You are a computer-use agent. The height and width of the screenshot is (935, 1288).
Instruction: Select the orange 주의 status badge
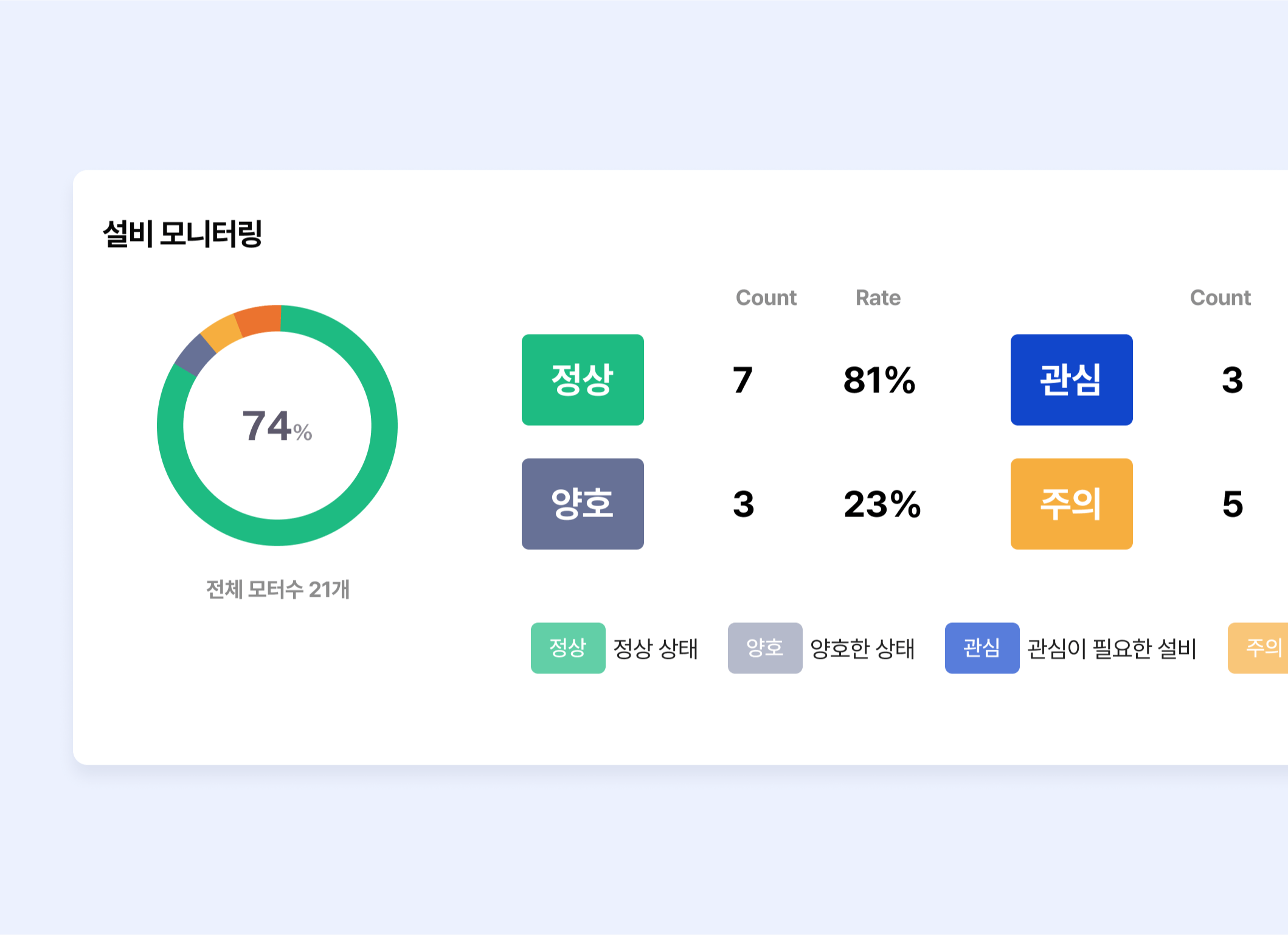[x=1072, y=504]
